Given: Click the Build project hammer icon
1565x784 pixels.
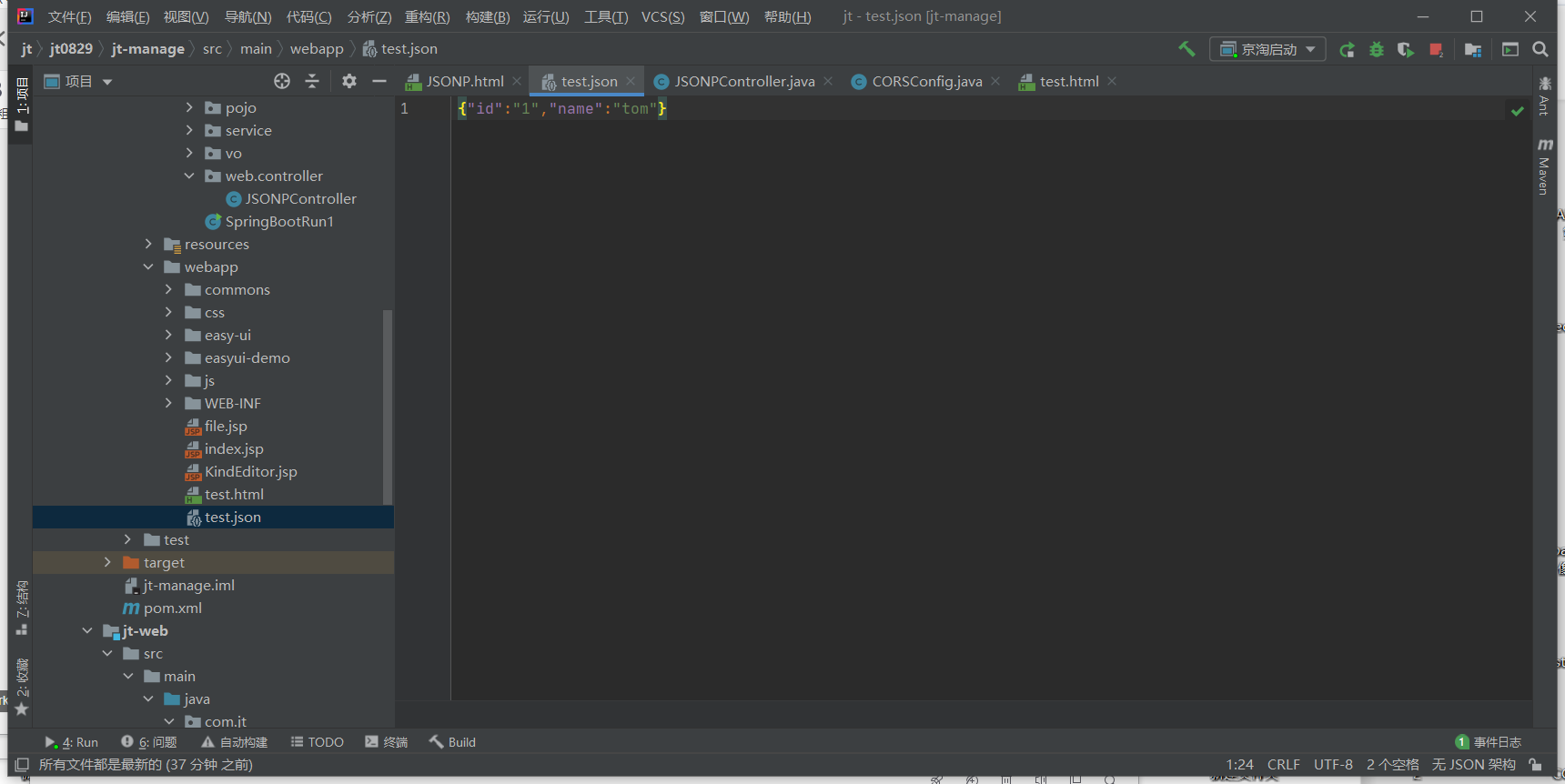Looking at the screenshot, I should tap(1186, 49).
